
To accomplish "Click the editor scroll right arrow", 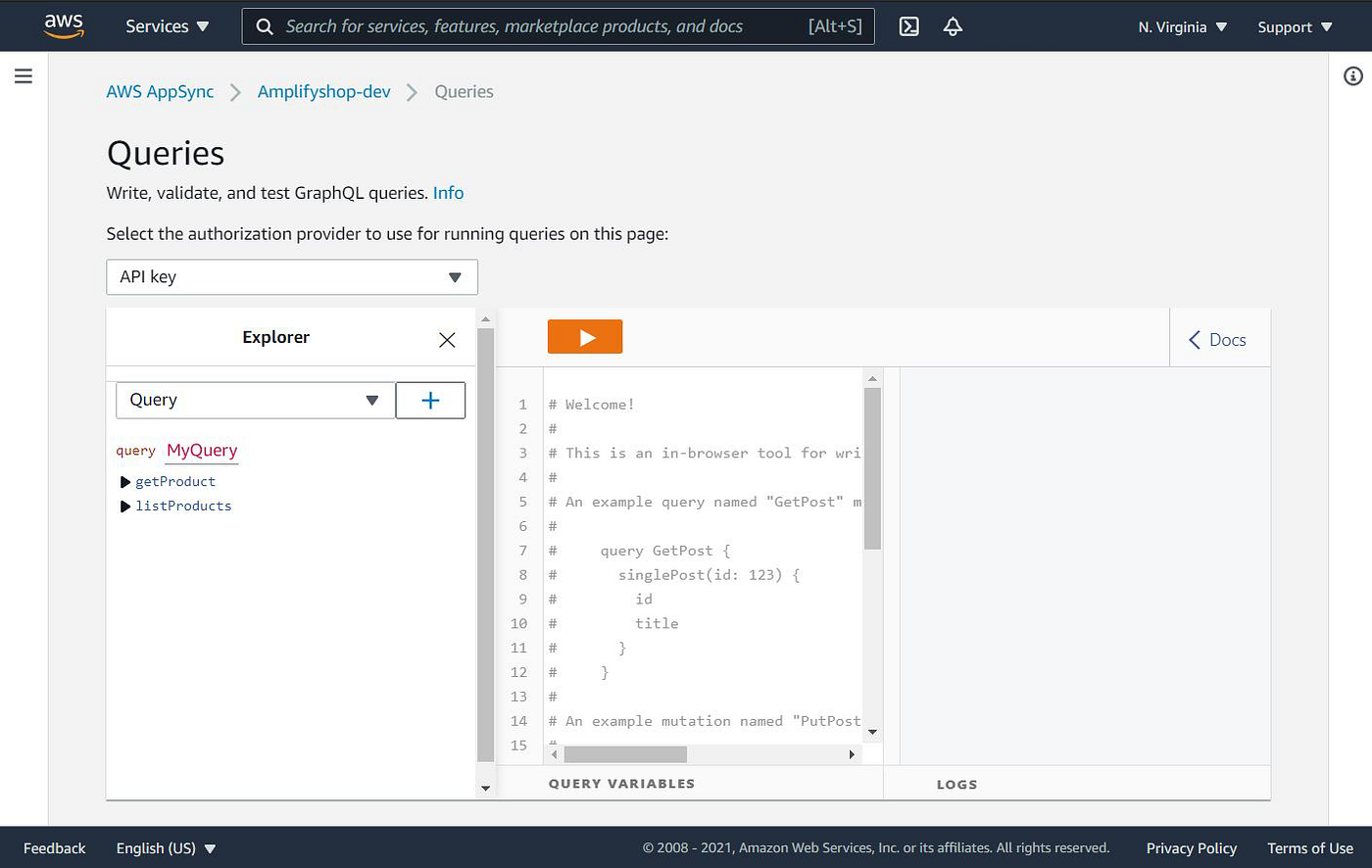I will [851, 754].
